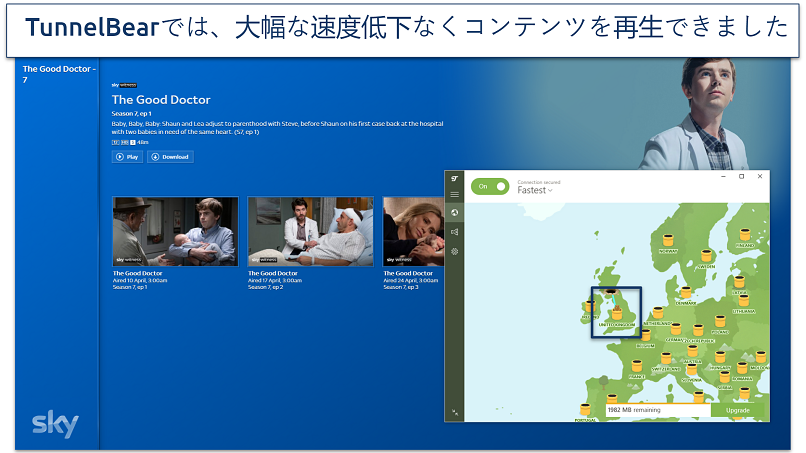Click the megaphone announcements icon
Viewport: 806px width, 453px height.
455,232
